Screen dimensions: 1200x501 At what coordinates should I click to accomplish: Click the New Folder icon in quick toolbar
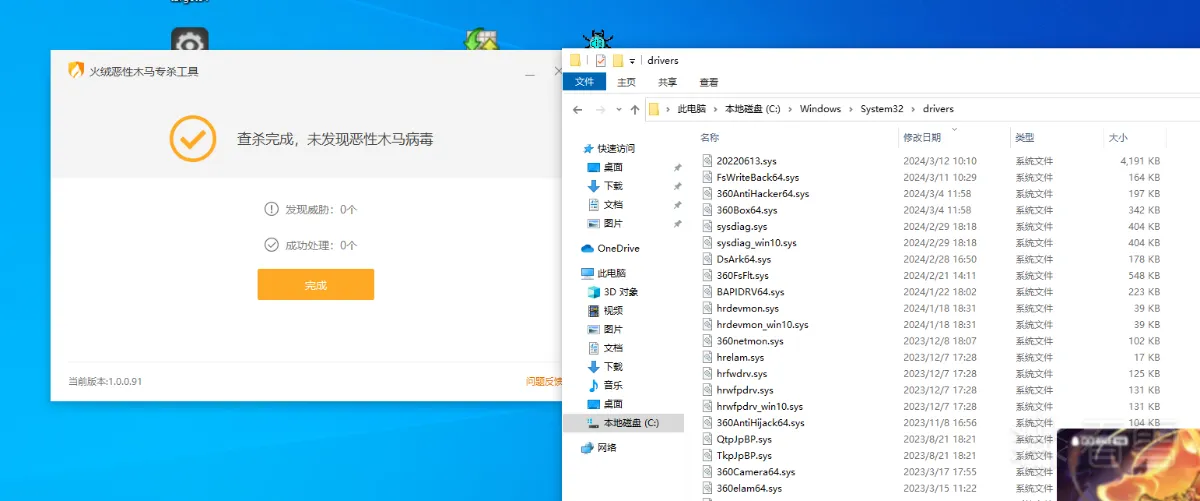click(x=619, y=60)
